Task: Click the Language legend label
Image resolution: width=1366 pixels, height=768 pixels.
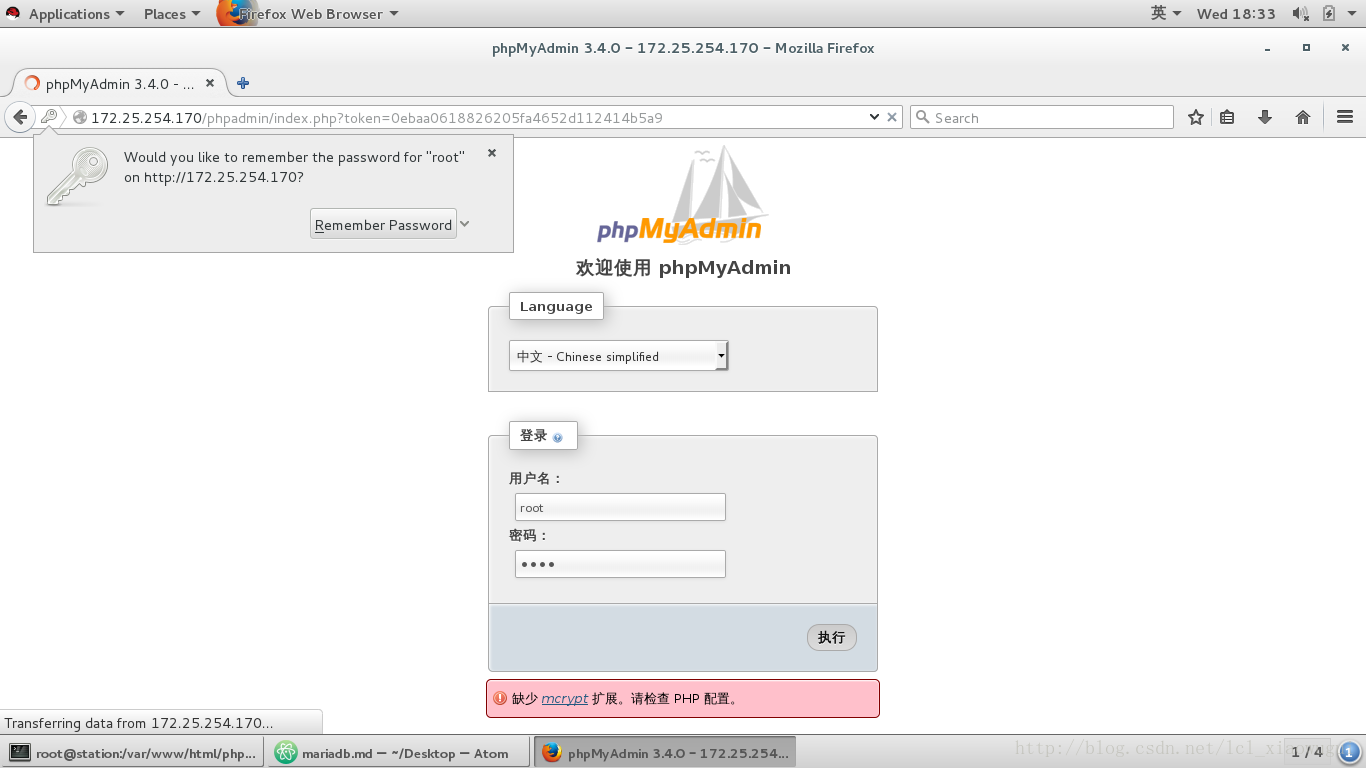Action: coord(556,306)
